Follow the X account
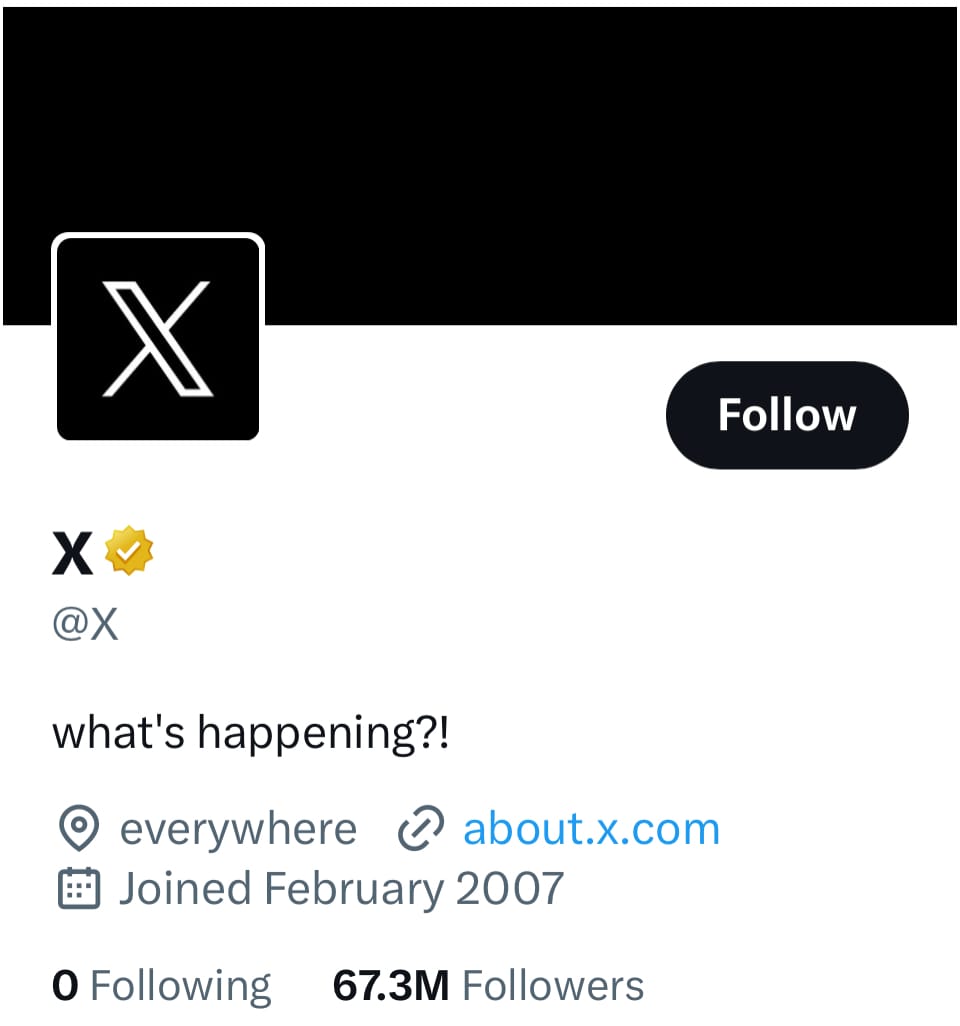960x1026 pixels. tap(787, 415)
